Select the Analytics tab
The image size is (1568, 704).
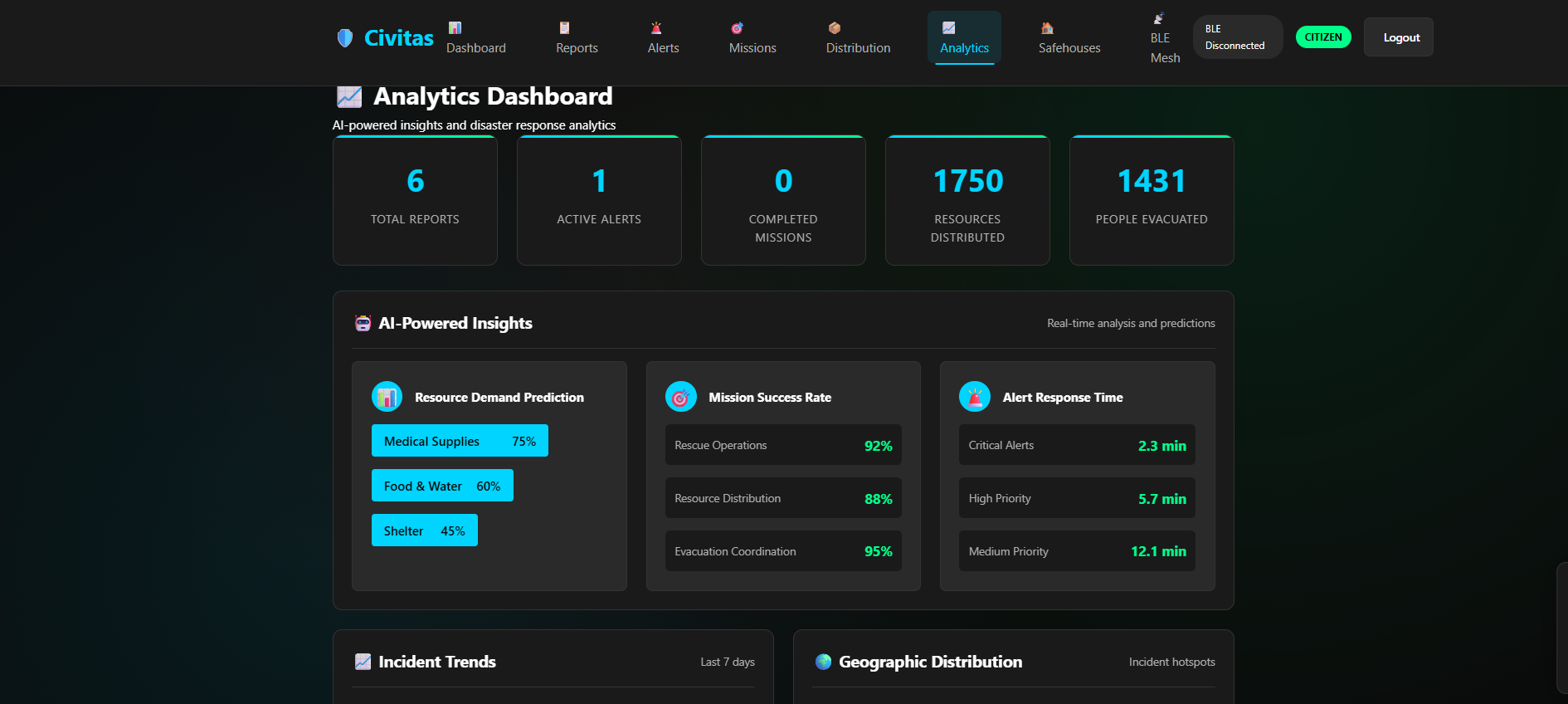tap(964, 38)
